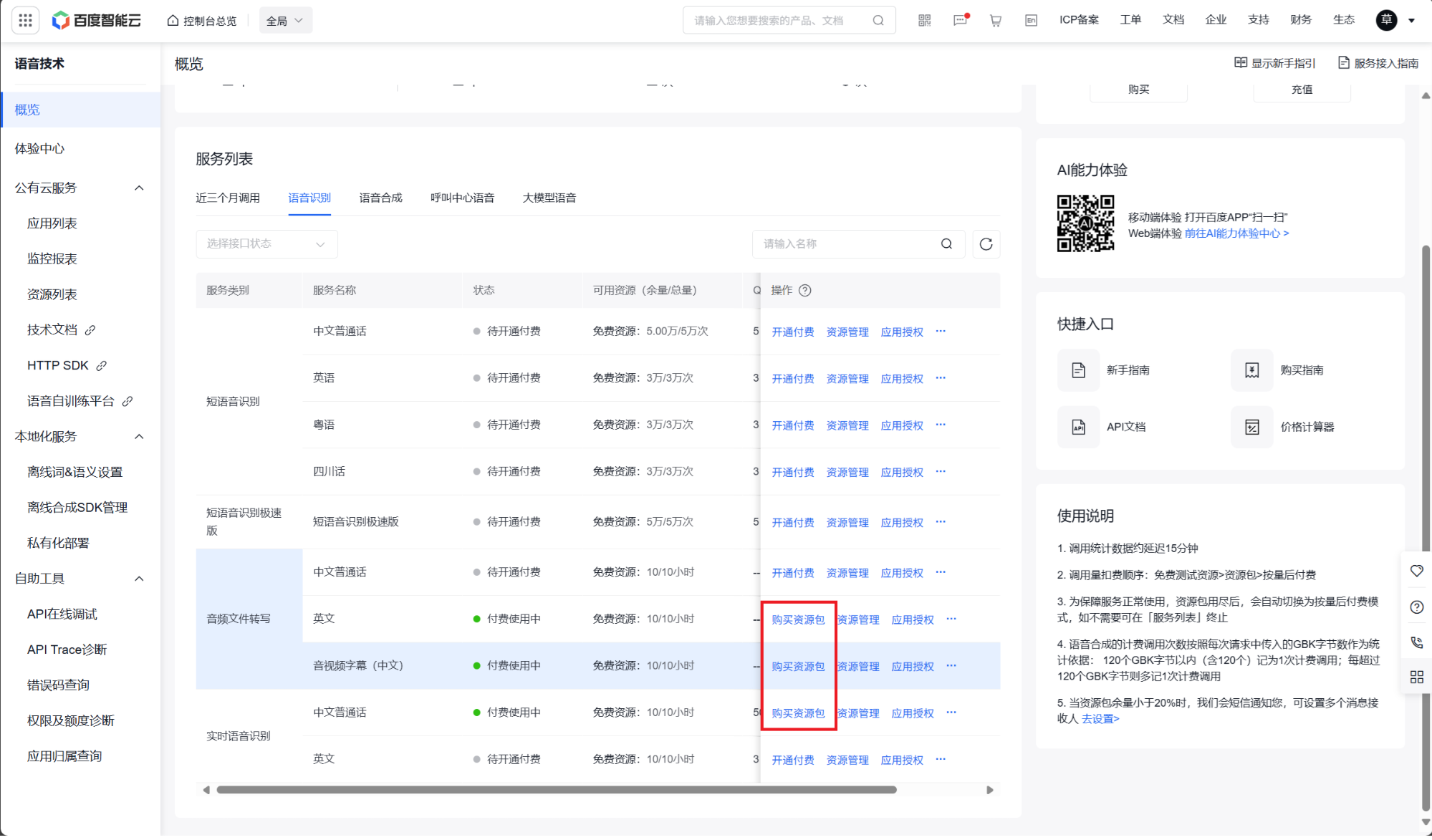Open the shopping cart icon

click(996, 20)
